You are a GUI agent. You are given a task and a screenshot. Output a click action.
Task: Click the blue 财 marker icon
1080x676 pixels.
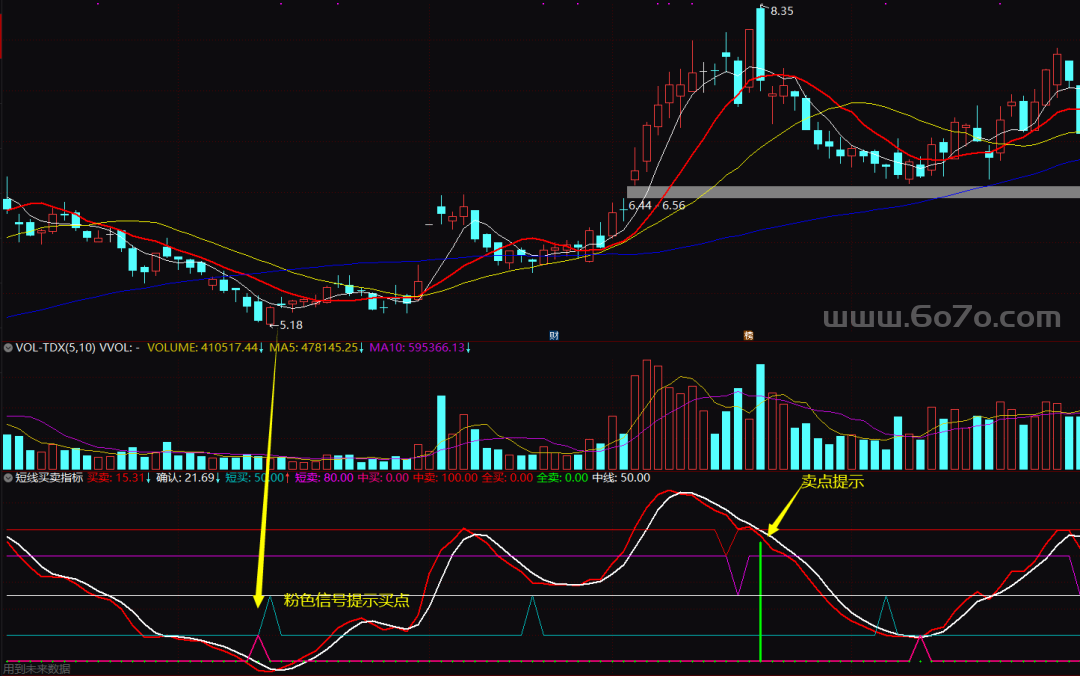pos(553,336)
